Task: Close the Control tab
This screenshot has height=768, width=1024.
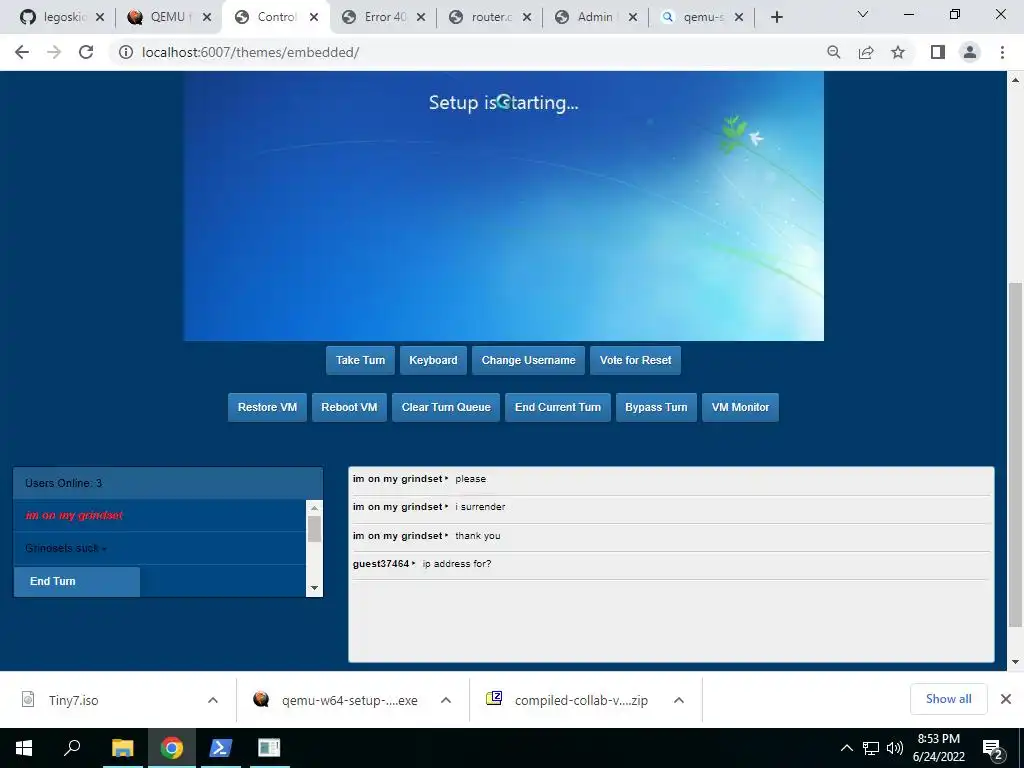Action: click(x=314, y=18)
